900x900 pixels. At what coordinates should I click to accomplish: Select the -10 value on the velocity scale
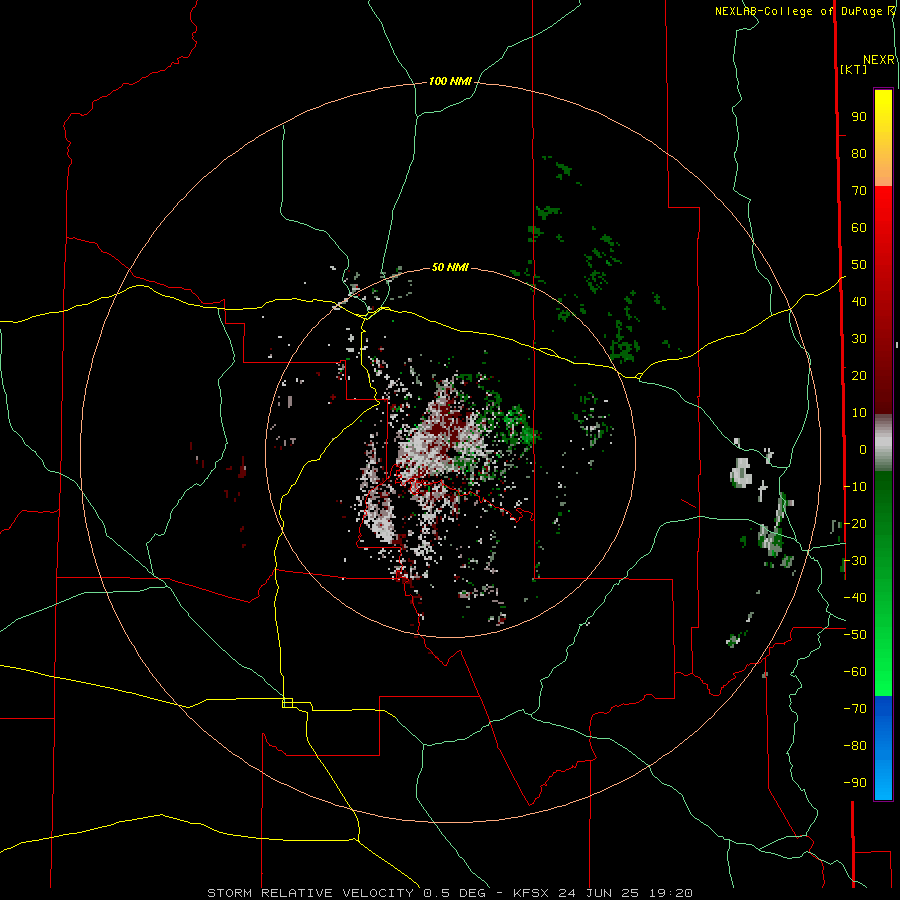[x=855, y=487]
